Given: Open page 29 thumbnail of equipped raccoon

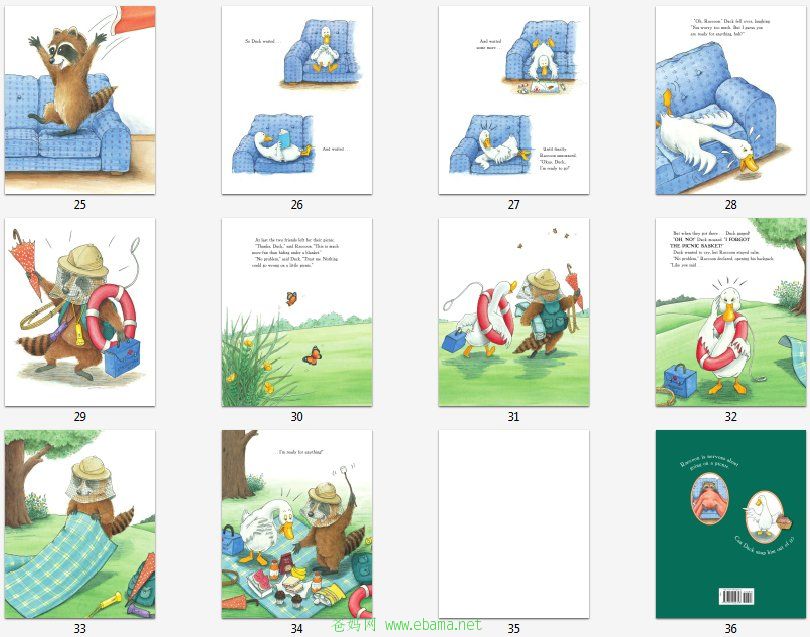Looking at the screenshot, I should (80, 312).
